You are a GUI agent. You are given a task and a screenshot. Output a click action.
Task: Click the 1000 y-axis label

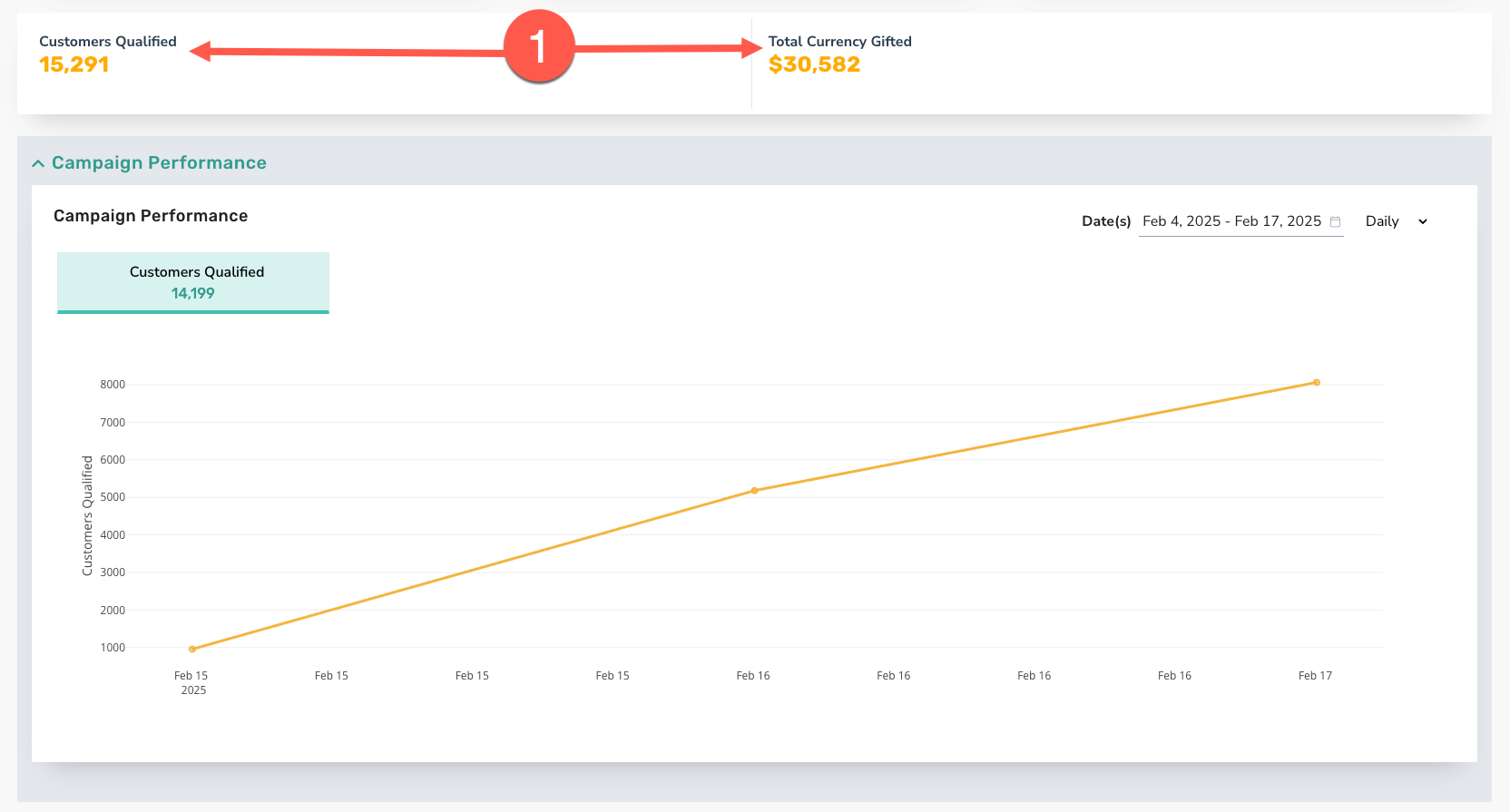(x=113, y=648)
